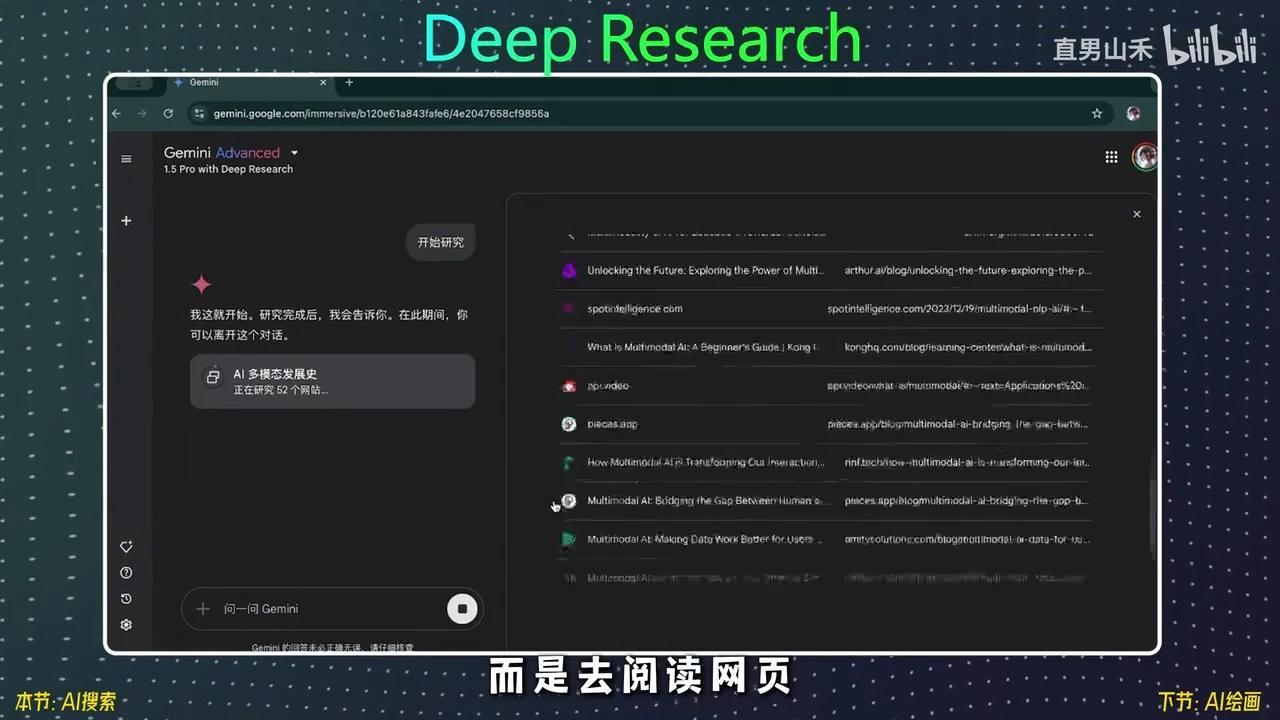Open How Multimodal AI is Transforming link
The width and height of the screenshot is (1280, 720).
tap(706, 462)
